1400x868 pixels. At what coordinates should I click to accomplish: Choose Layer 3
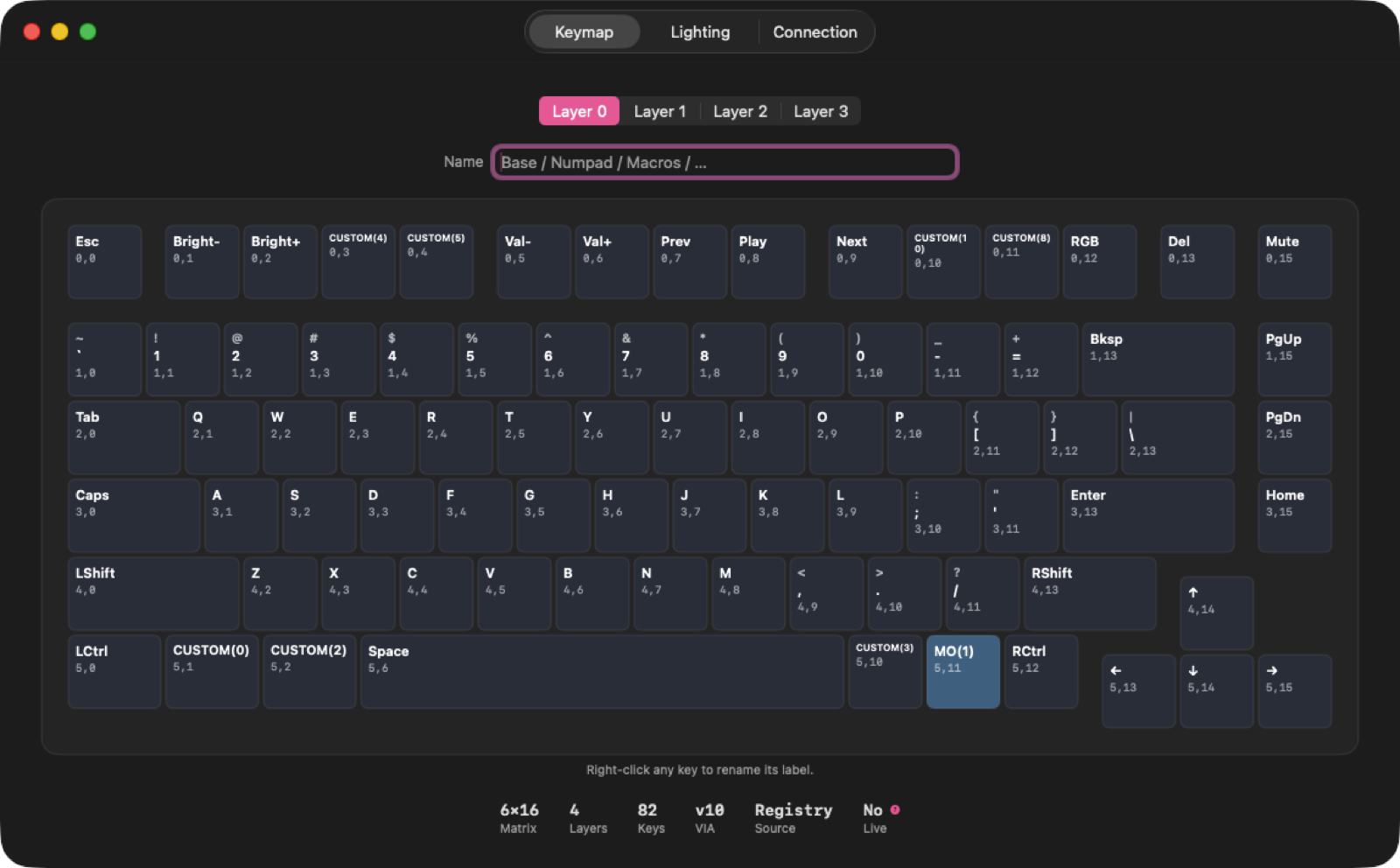click(x=821, y=111)
